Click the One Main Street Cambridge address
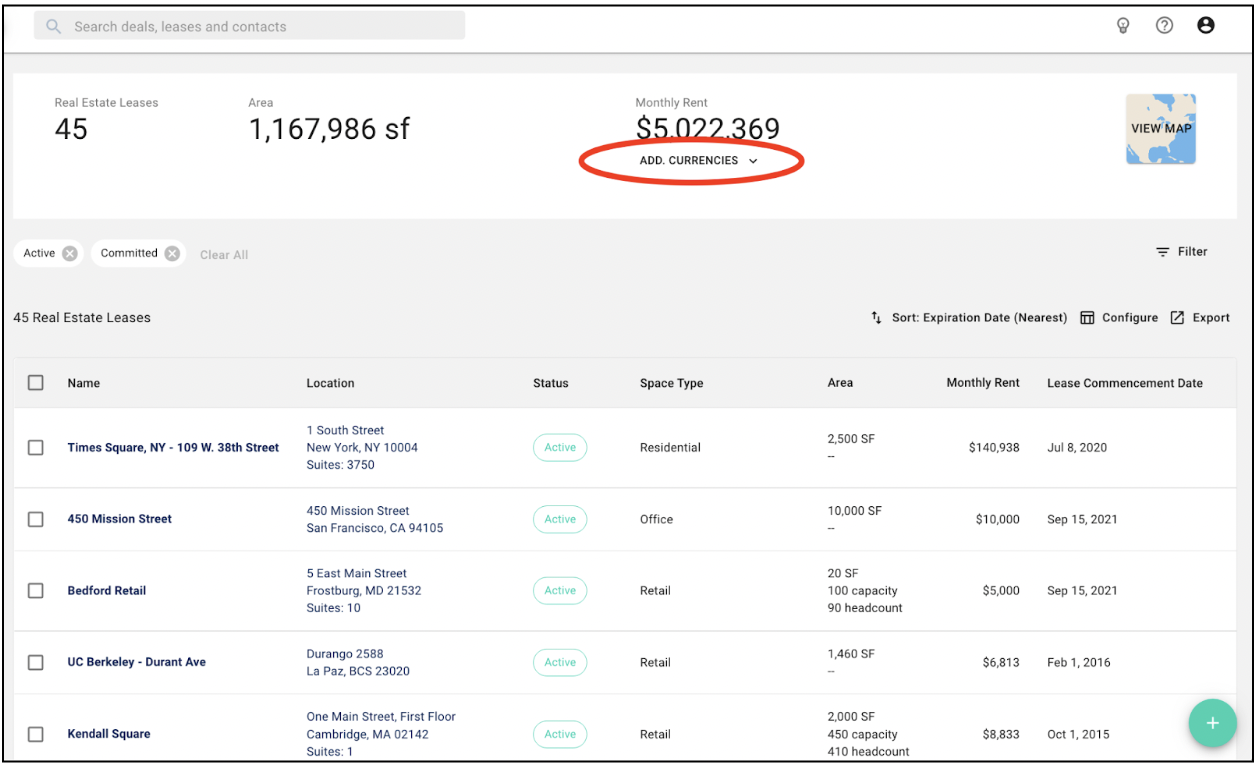The image size is (1258, 764). tap(381, 734)
